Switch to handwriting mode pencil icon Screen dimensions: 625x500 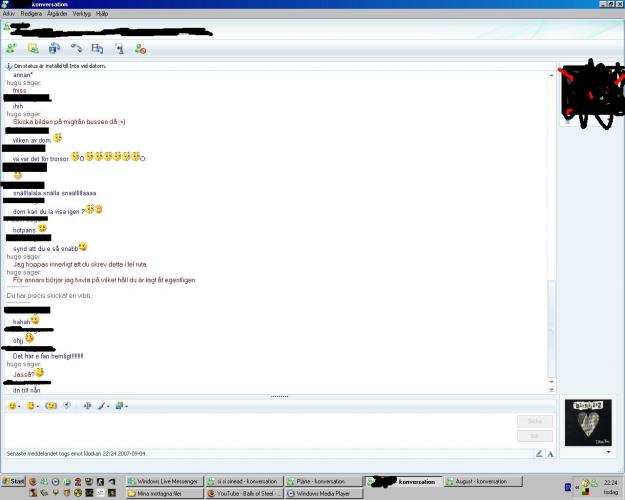coord(539,453)
